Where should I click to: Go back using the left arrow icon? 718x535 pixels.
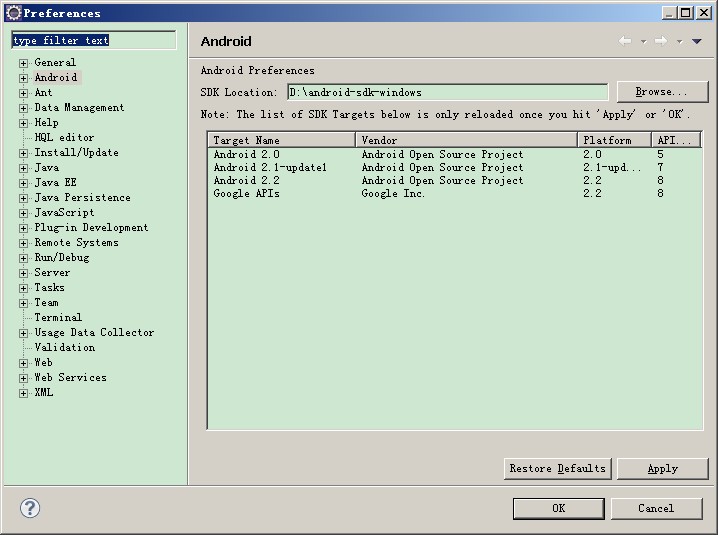[x=625, y=41]
